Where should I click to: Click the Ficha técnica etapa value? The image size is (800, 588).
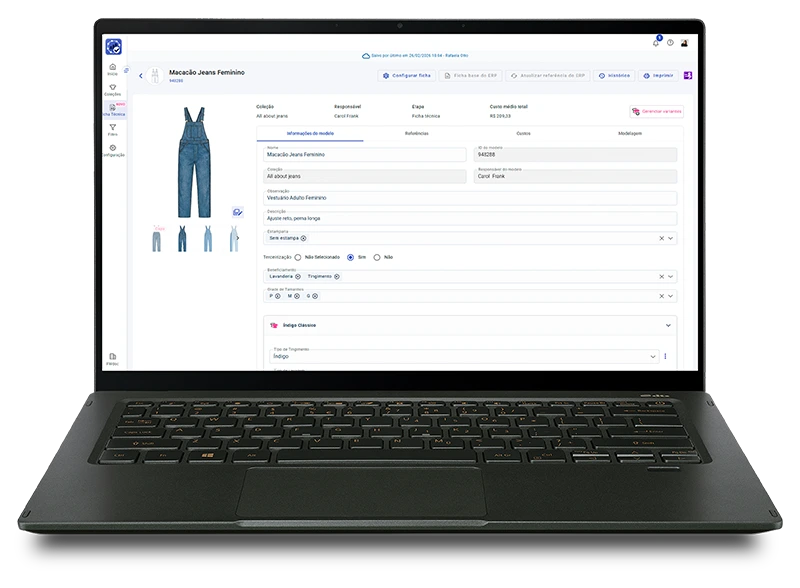pos(426,116)
